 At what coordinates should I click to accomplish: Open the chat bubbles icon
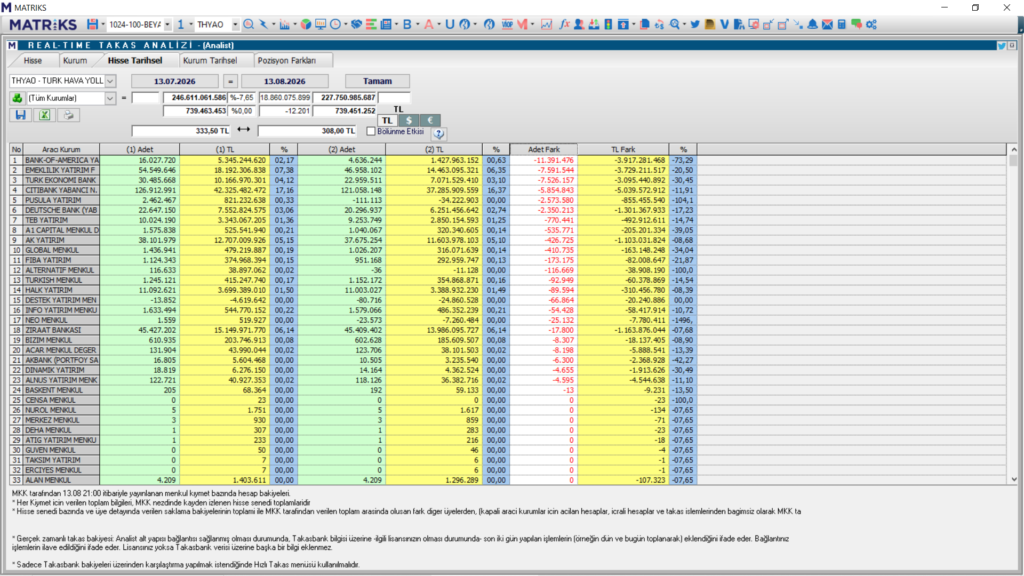click(x=856, y=24)
